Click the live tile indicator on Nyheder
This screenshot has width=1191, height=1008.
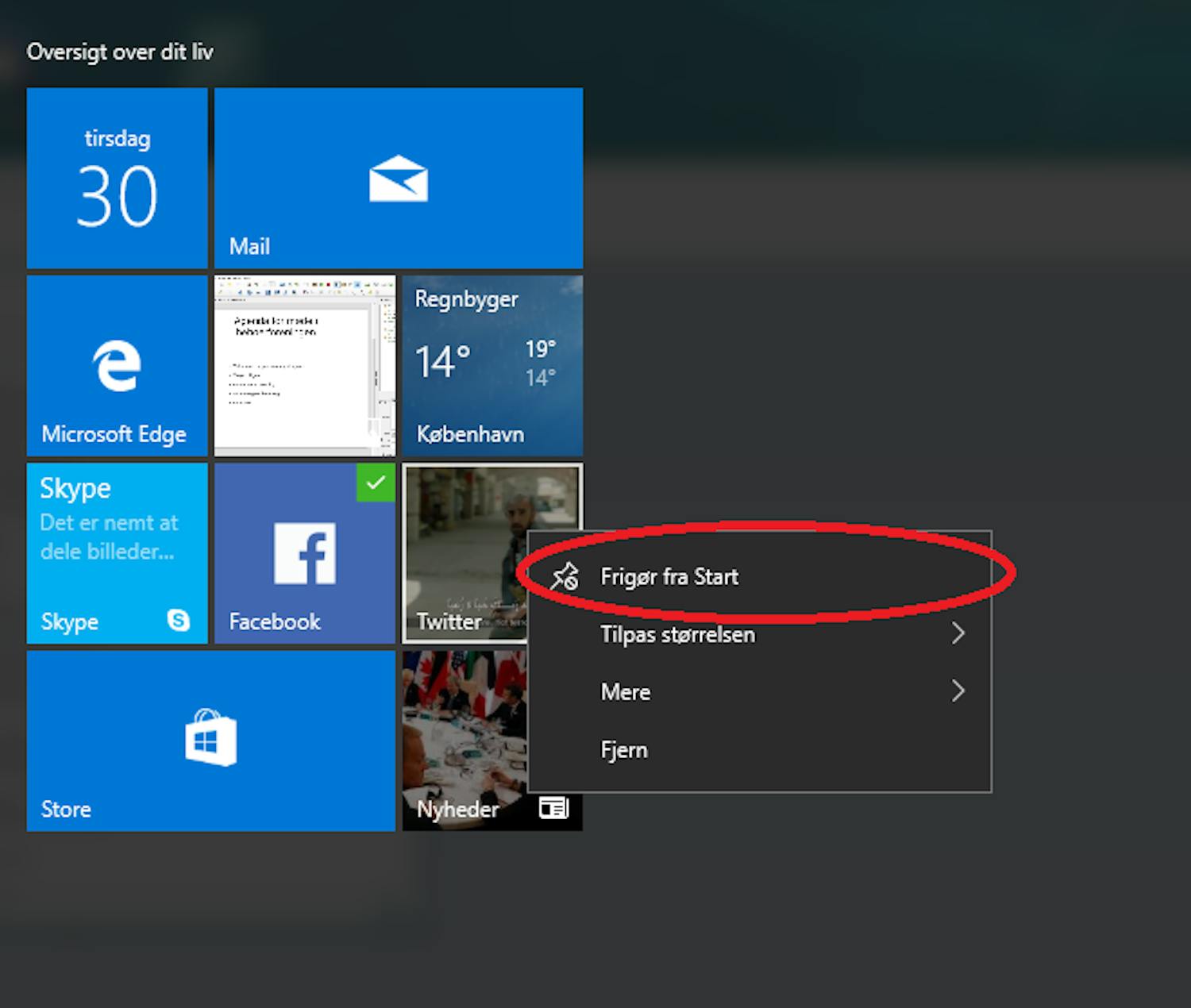(553, 808)
